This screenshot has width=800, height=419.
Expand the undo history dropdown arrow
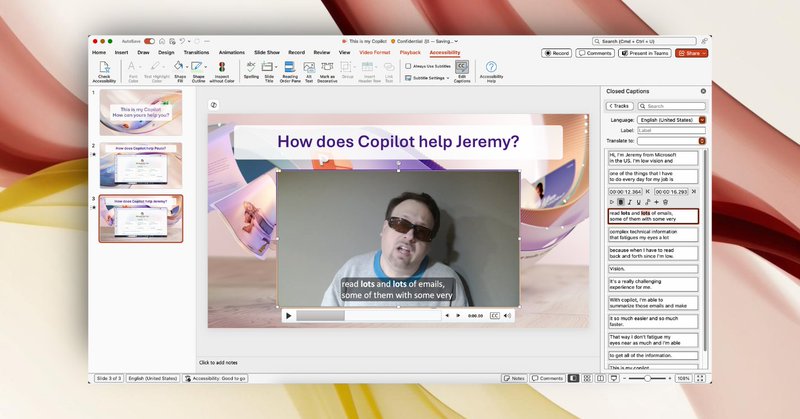click(189, 41)
